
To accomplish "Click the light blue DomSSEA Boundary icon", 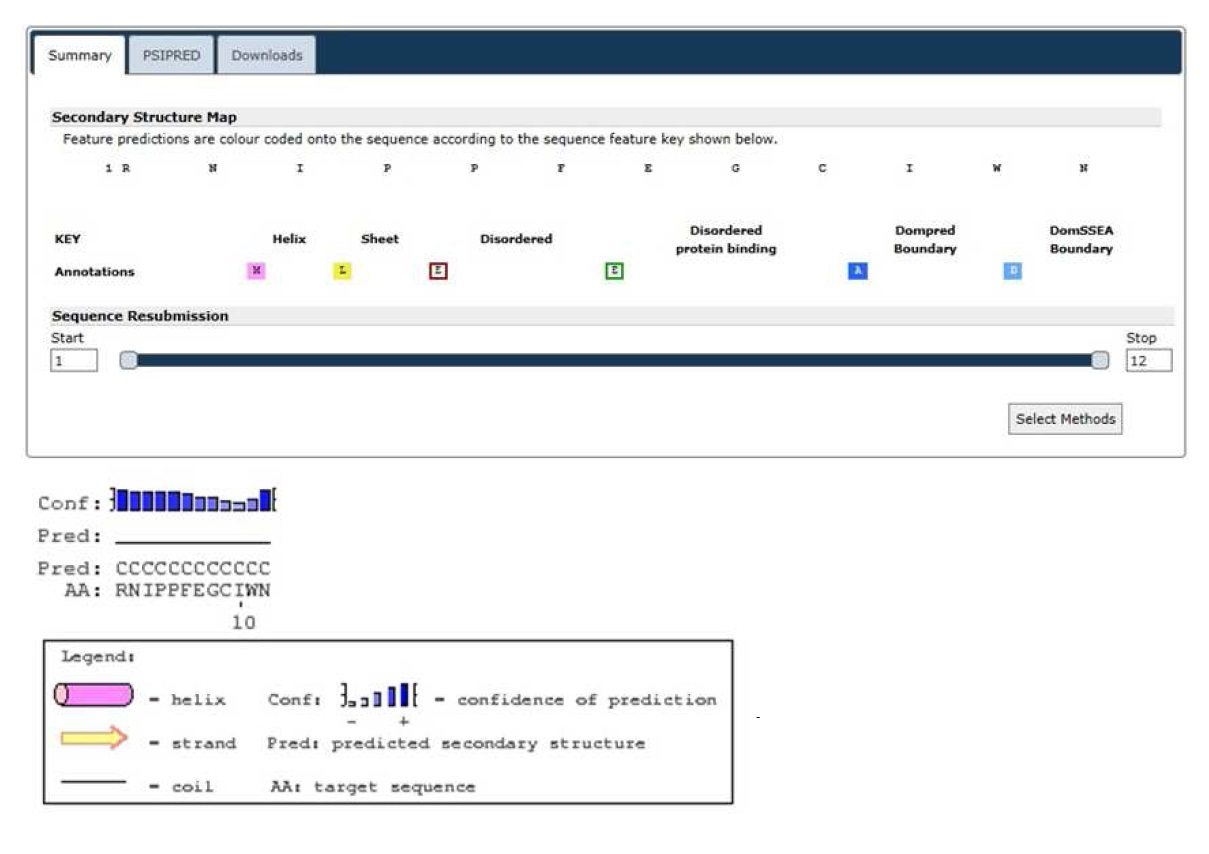I will coord(1013,271).
